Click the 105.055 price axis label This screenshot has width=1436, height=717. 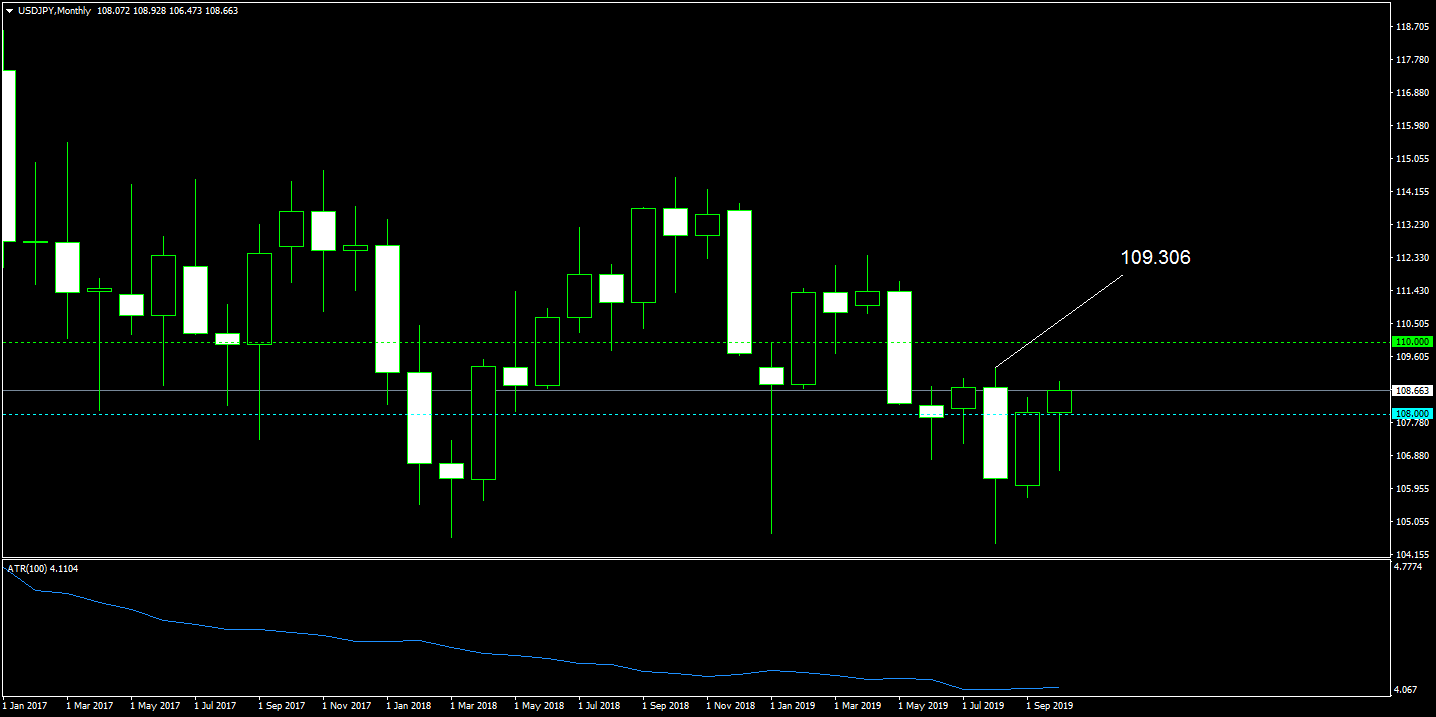(1411, 522)
